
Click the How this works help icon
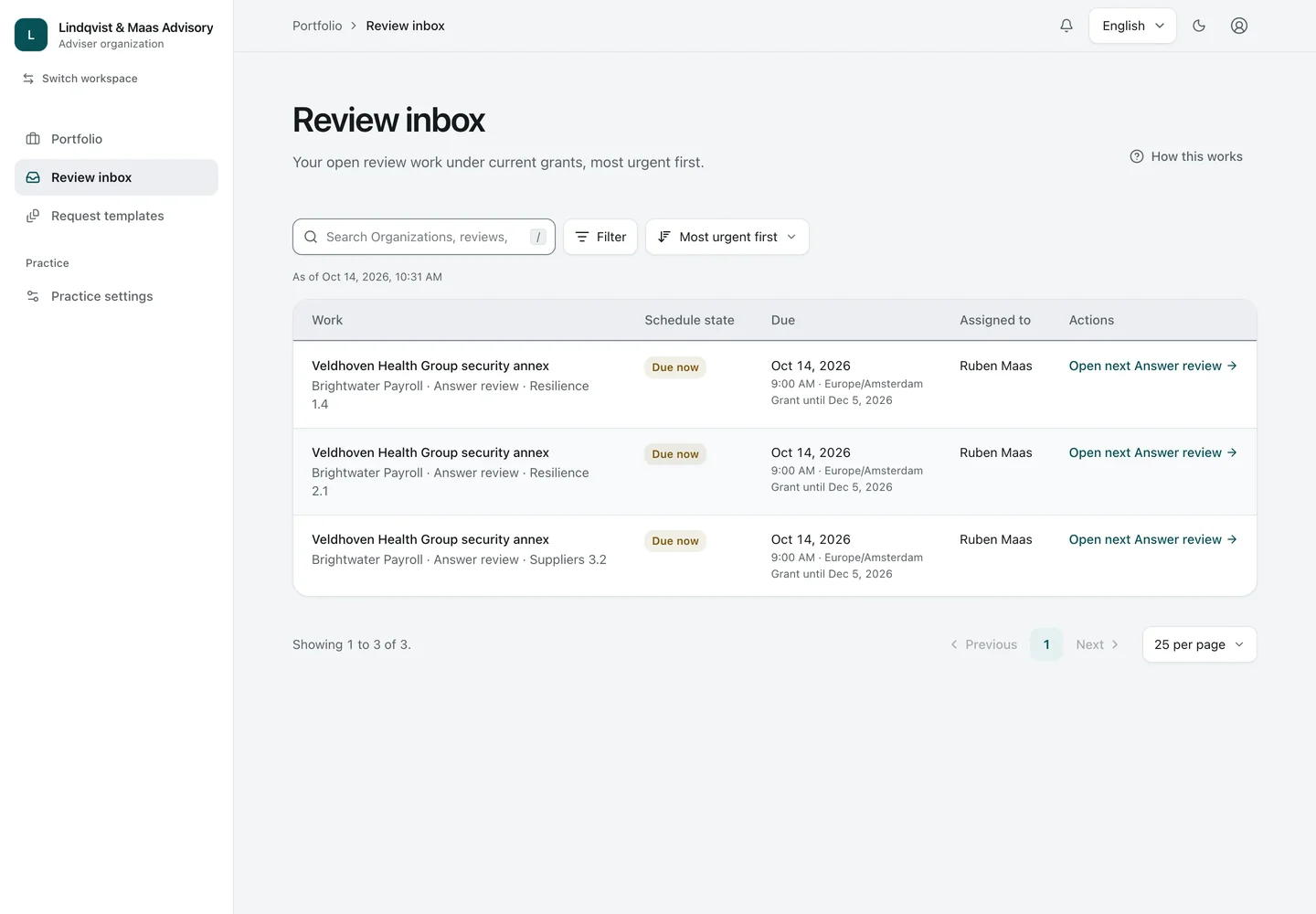pos(1137,156)
